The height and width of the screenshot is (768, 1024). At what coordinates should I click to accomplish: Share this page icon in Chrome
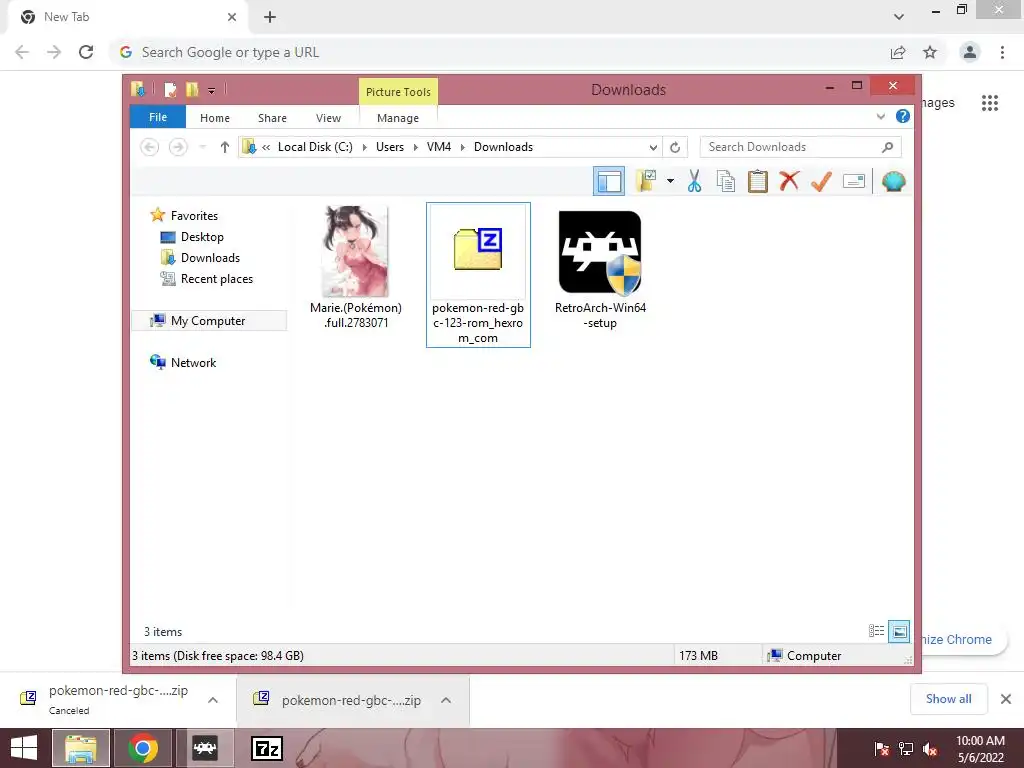(898, 52)
